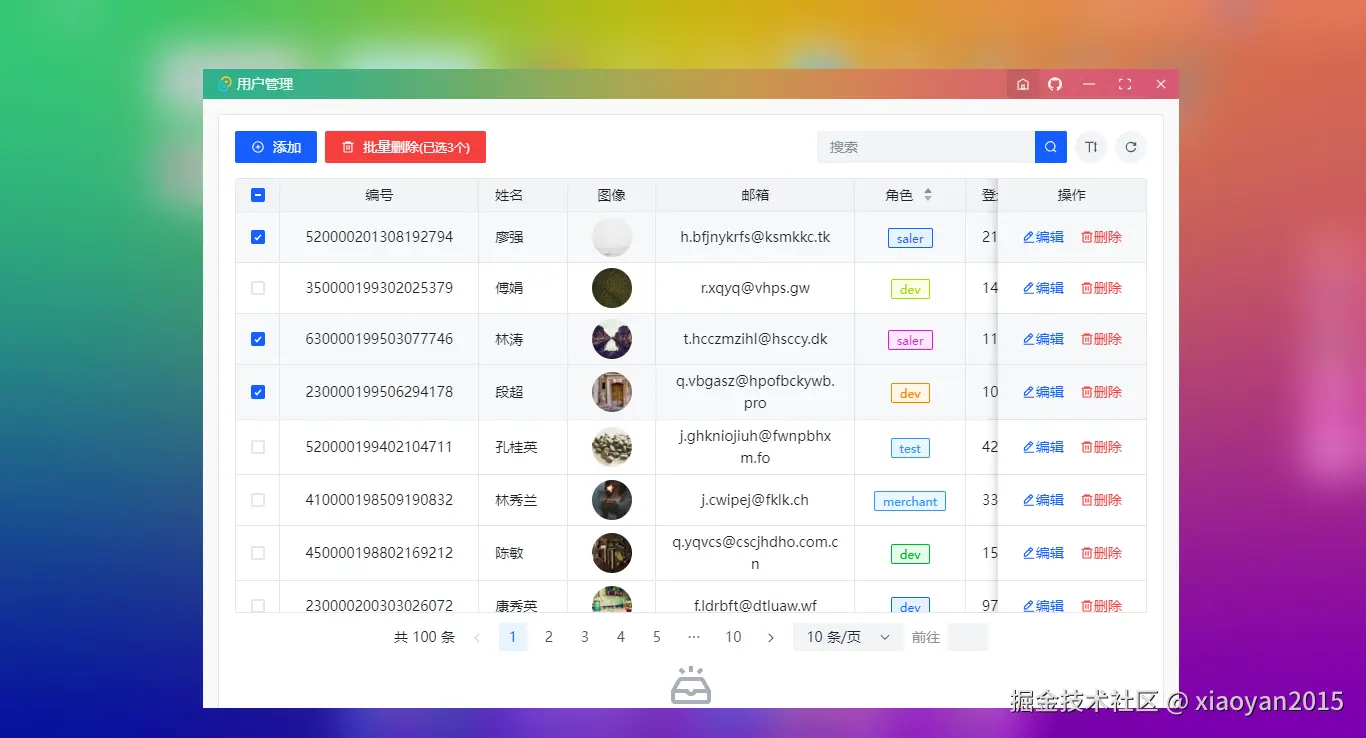Image resolution: width=1366 pixels, height=738 pixels.
Task: Click 廖强's saler role tag
Action: click(910, 238)
